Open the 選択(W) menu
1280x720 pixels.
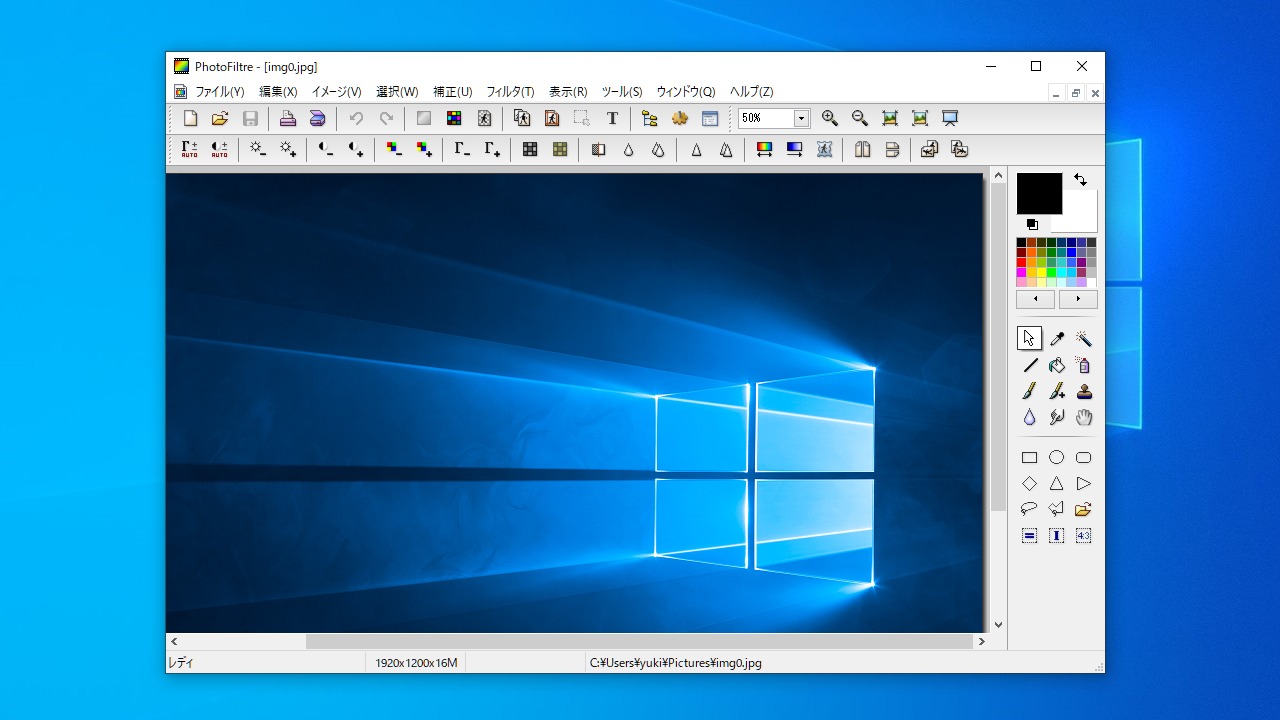397,92
